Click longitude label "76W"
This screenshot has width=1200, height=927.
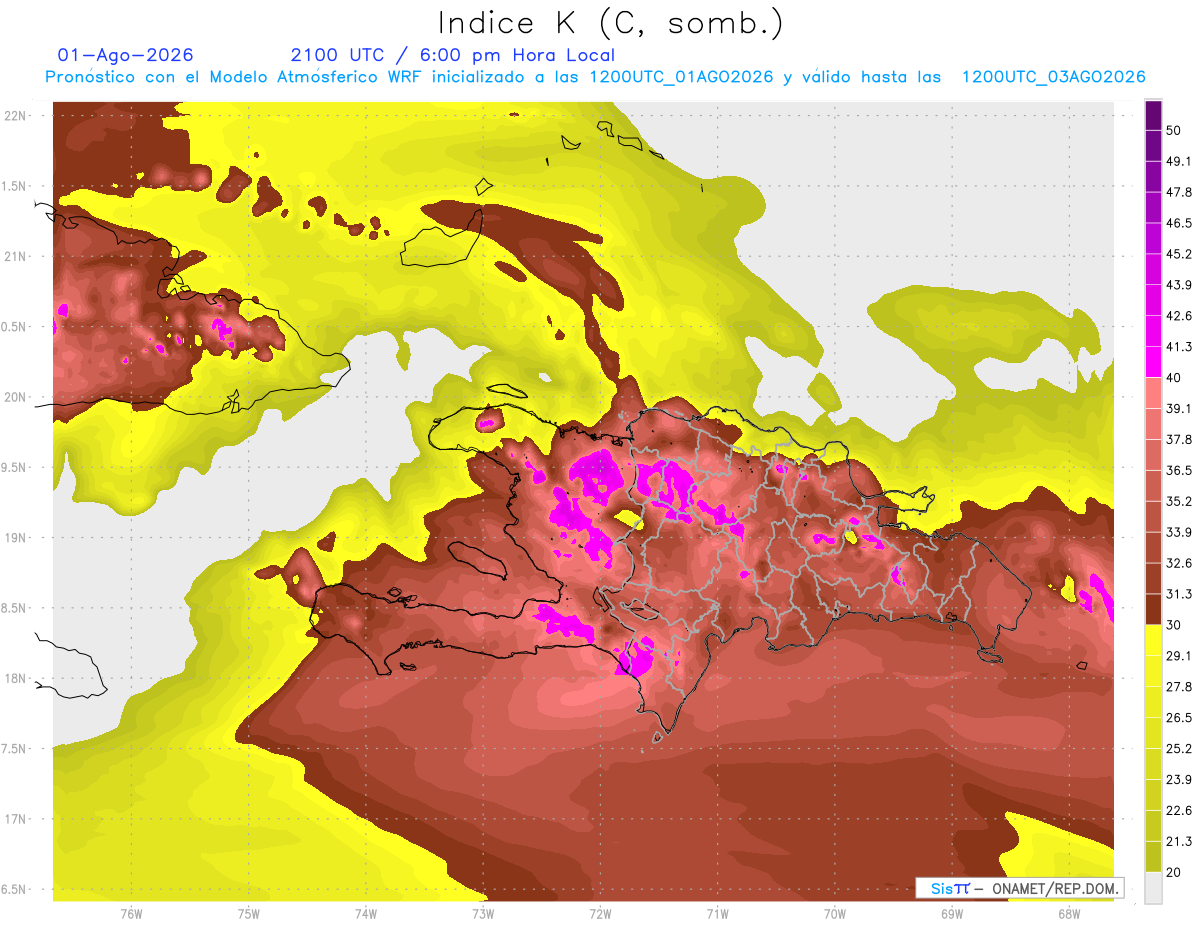pos(131,914)
